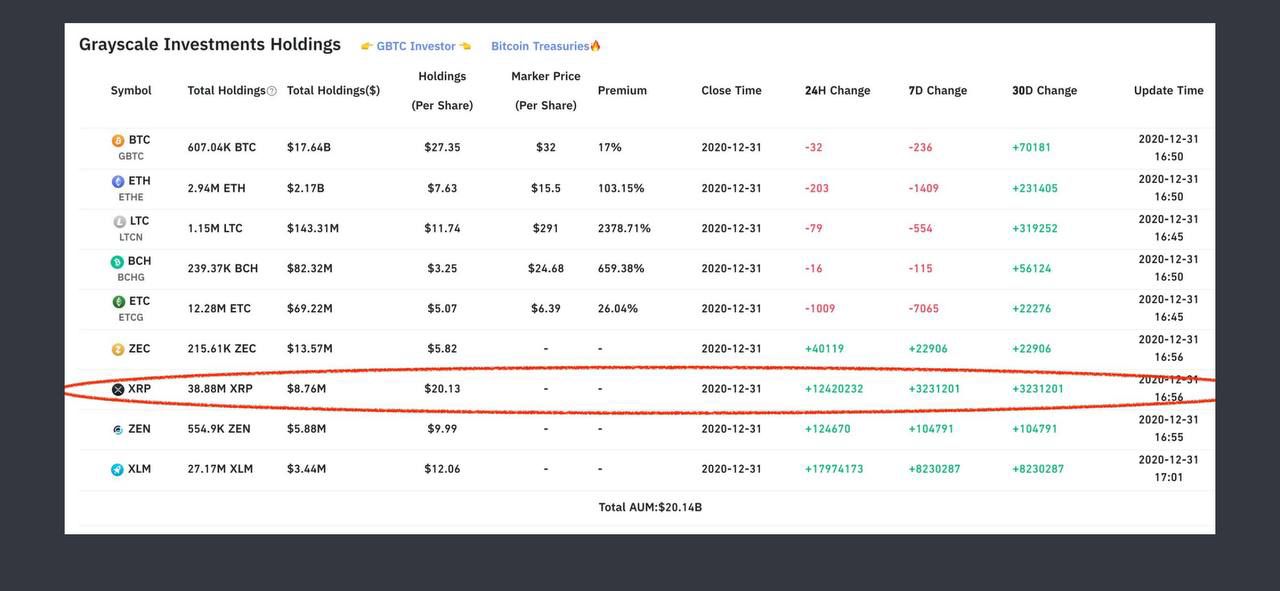The width and height of the screenshot is (1280, 591).
Task: Click the $291 LTC market price
Action: click(546, 228)
